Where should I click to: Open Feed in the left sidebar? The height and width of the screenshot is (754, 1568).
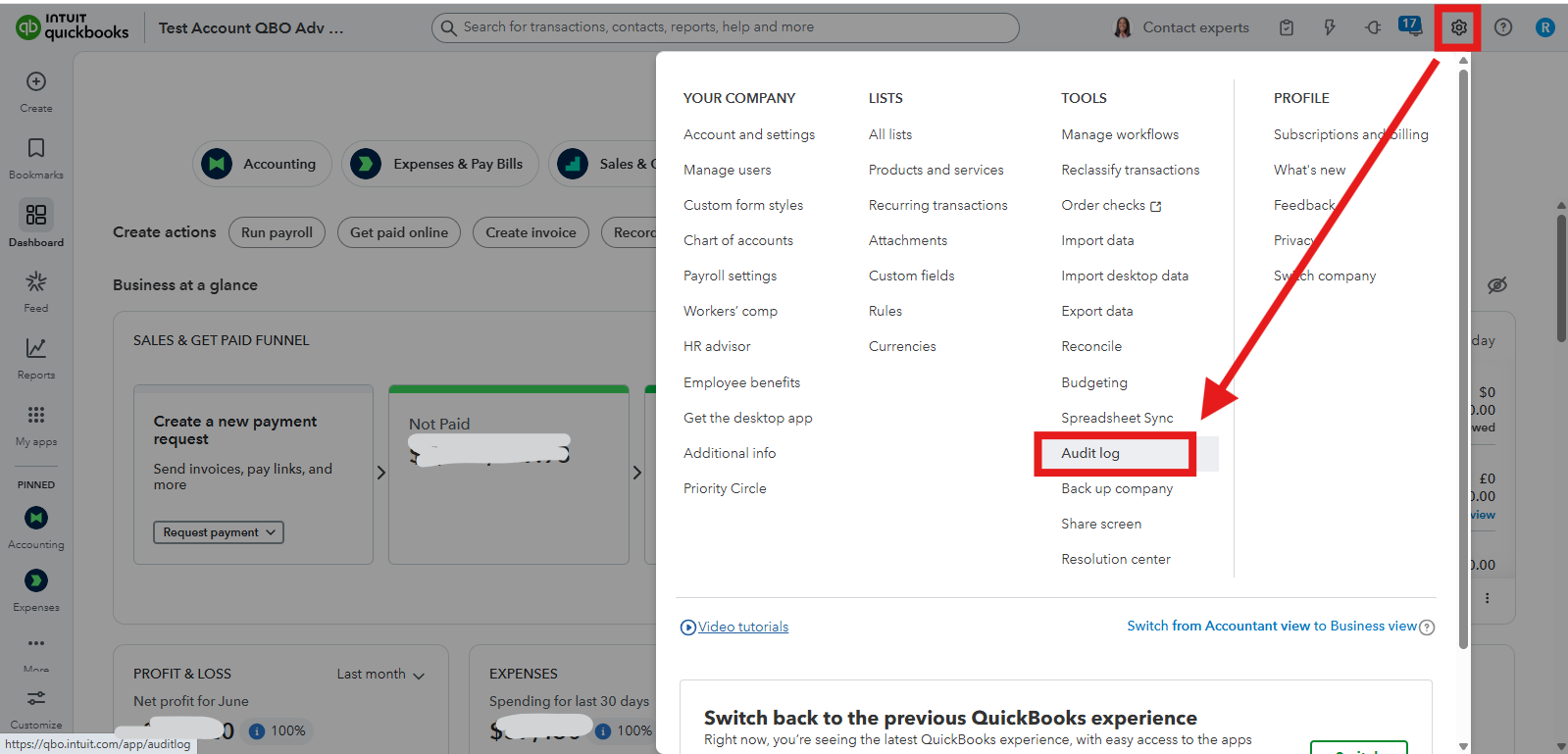[36, 291]
